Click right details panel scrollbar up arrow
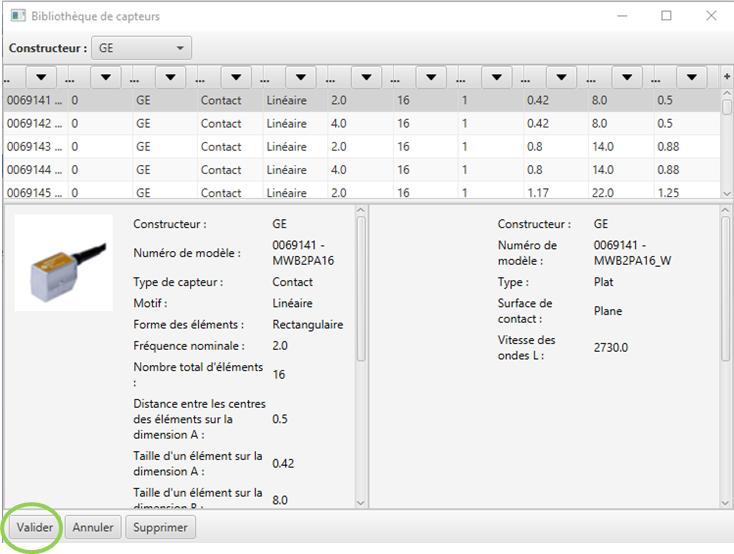The image size is (734, 554). (725, 210)
